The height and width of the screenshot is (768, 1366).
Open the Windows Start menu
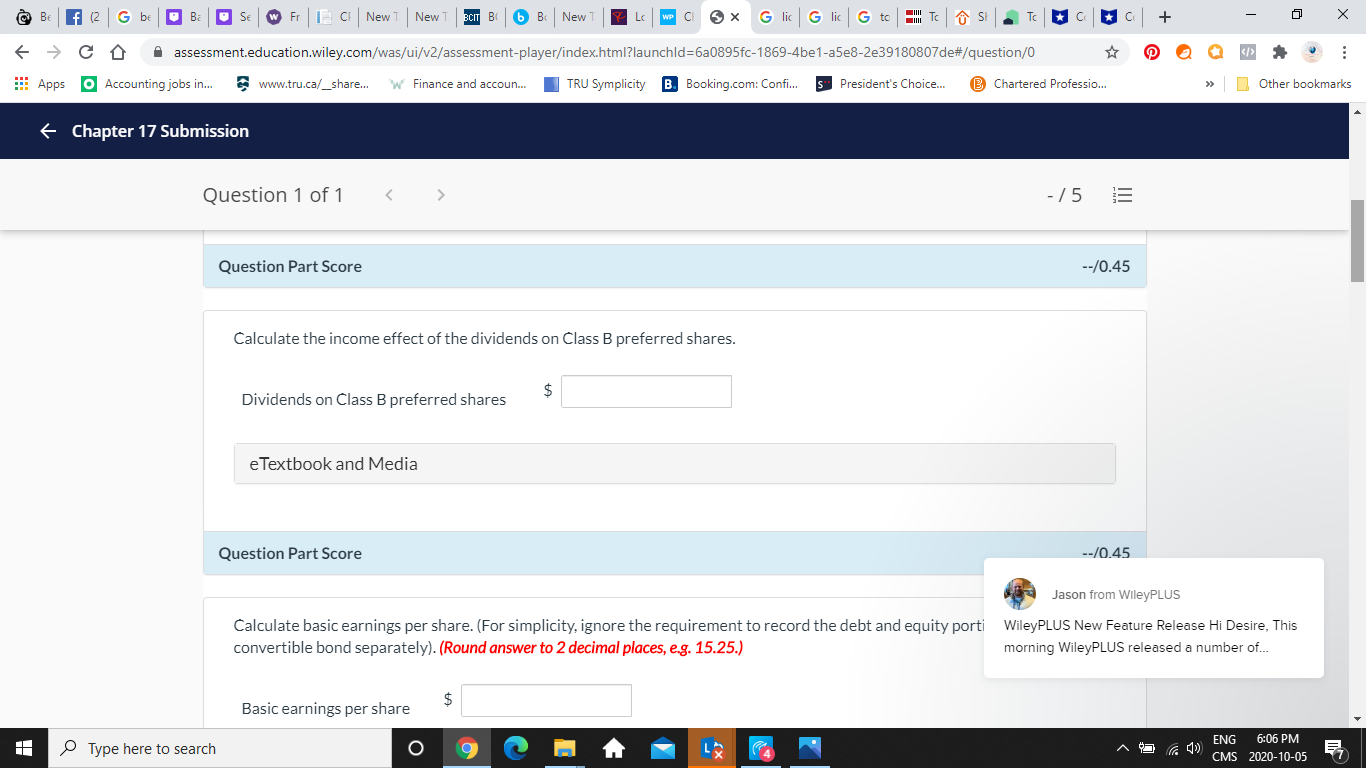click(23, 748)
